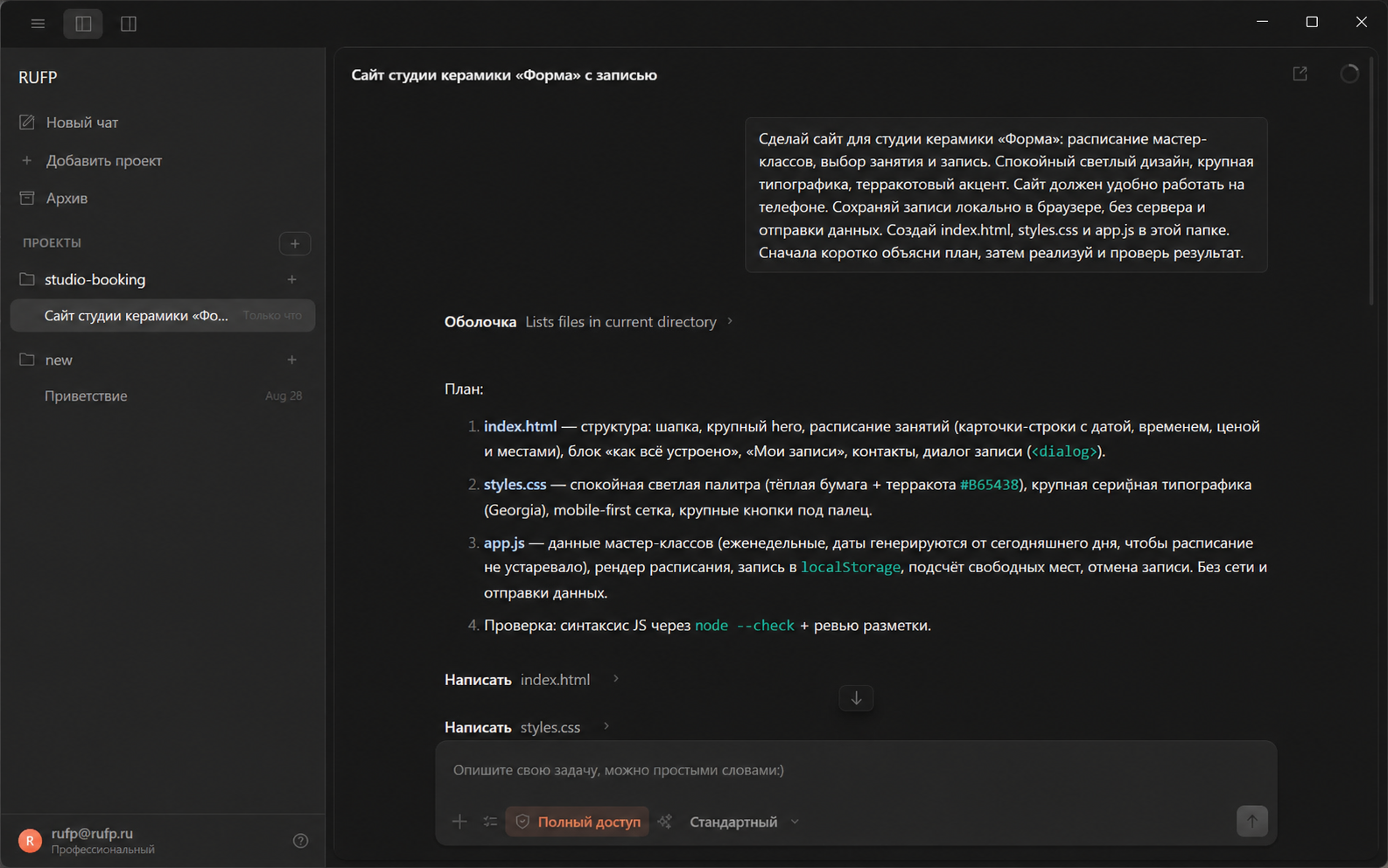
Task: Select the studio-booking project folder
Action: 95,279
